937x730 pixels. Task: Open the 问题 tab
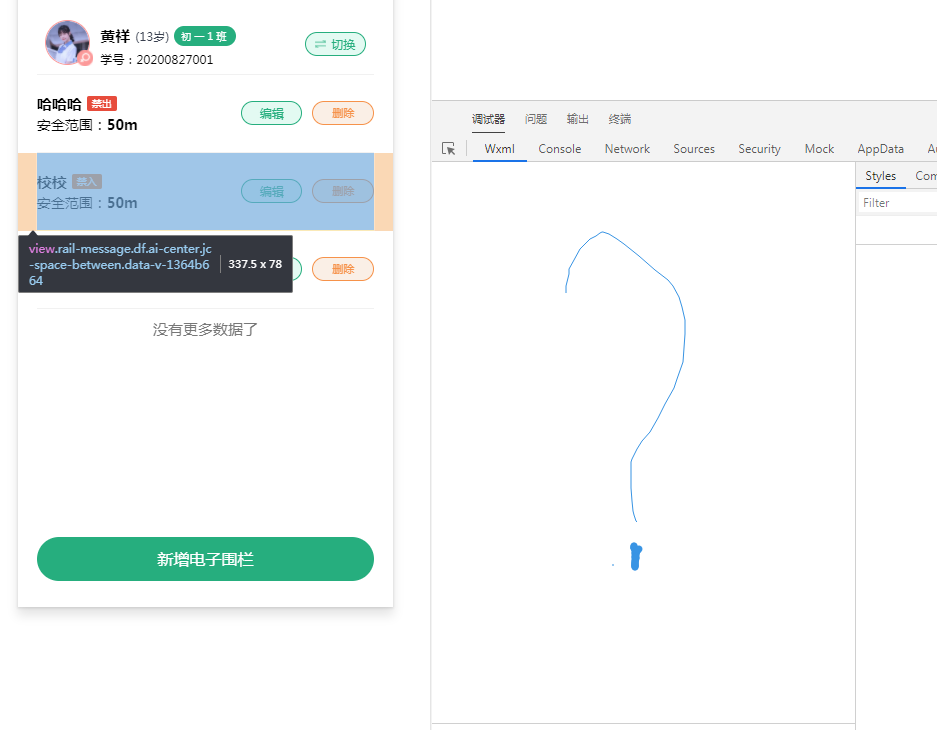pos(536,119)
